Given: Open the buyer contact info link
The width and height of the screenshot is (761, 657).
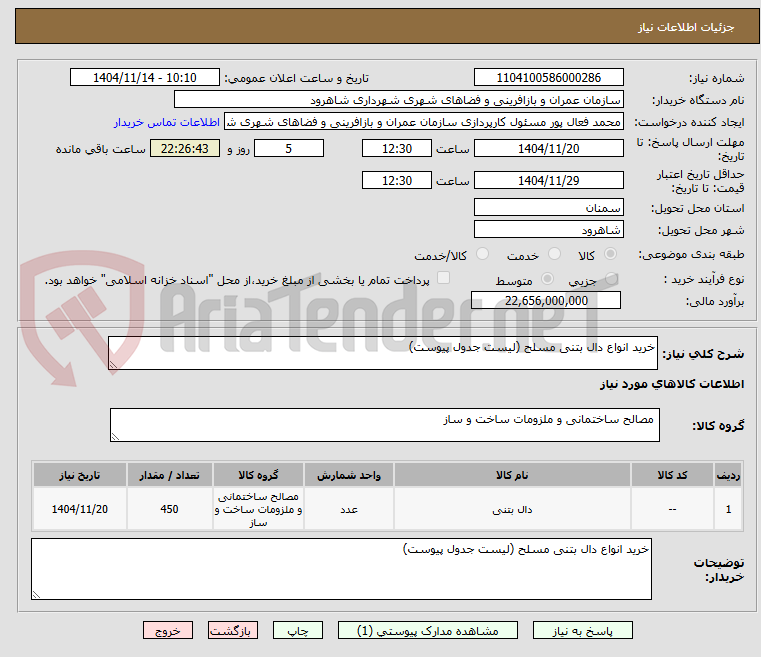Looking at the screenshot, I should 167,122.
